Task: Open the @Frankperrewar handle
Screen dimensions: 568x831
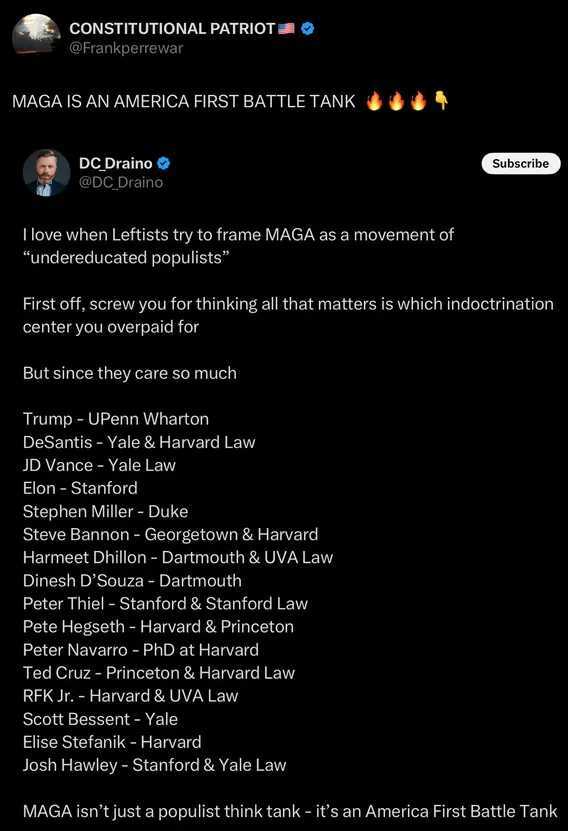Action: [x=126, y=48]
